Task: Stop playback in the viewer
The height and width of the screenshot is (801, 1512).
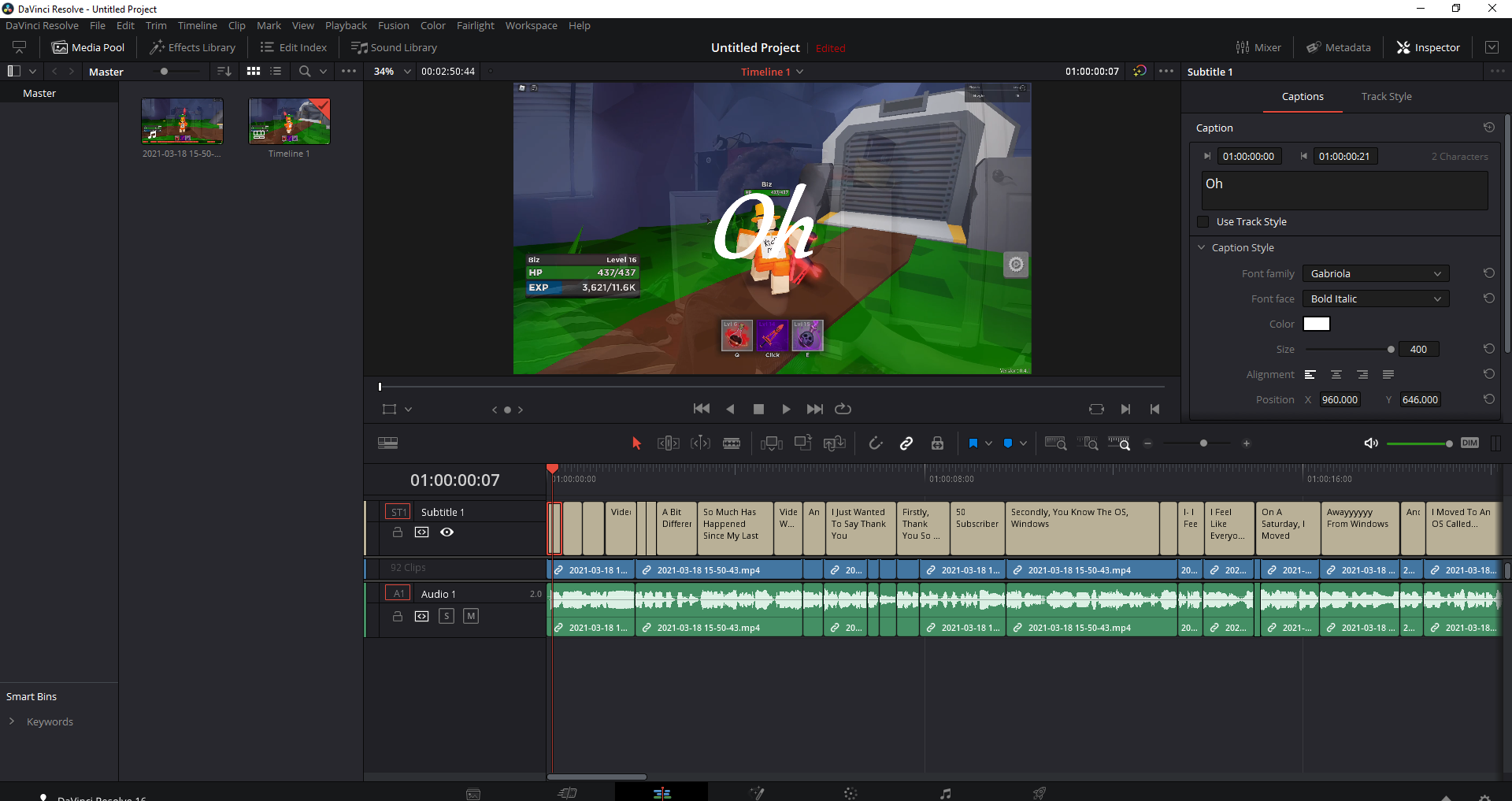Action: coord(758,409)
